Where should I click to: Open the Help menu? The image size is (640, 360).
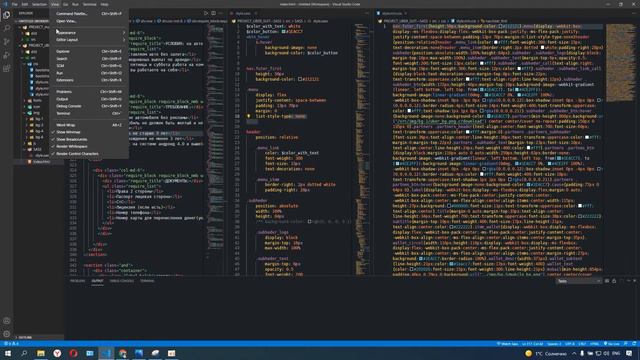click(104, 4)
